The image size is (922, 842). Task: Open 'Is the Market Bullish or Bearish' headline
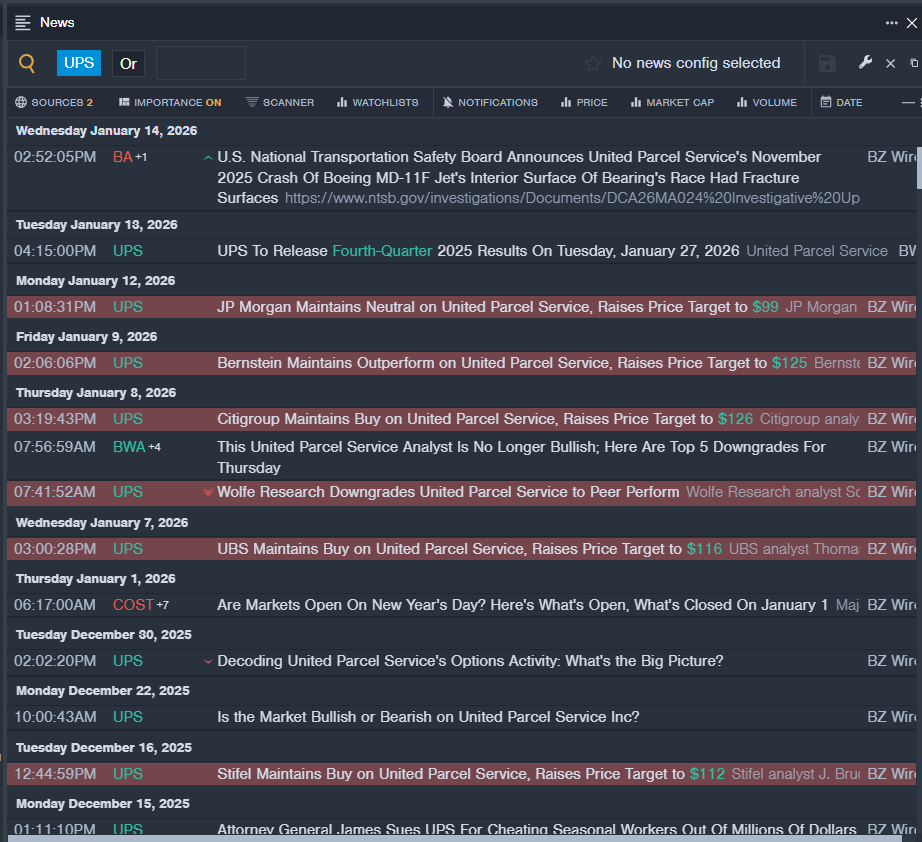tap(428, 717)
